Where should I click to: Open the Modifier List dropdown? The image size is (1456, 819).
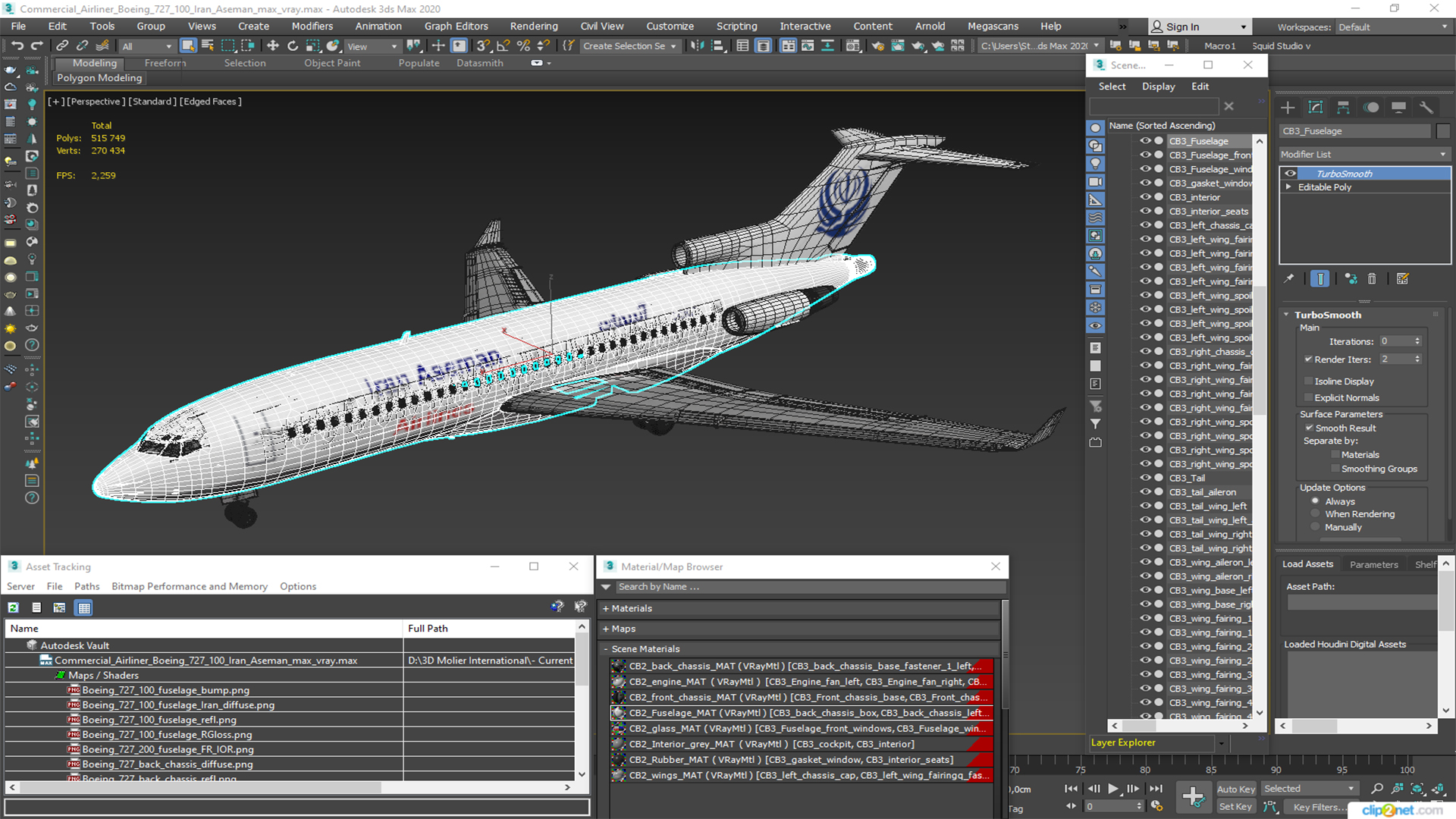pos(1364,154)
